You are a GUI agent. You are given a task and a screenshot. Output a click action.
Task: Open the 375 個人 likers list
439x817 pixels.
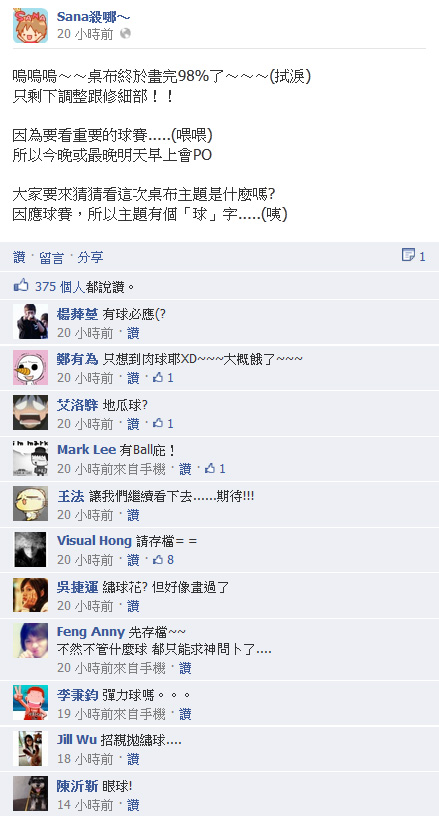click(x=59, y=286)
